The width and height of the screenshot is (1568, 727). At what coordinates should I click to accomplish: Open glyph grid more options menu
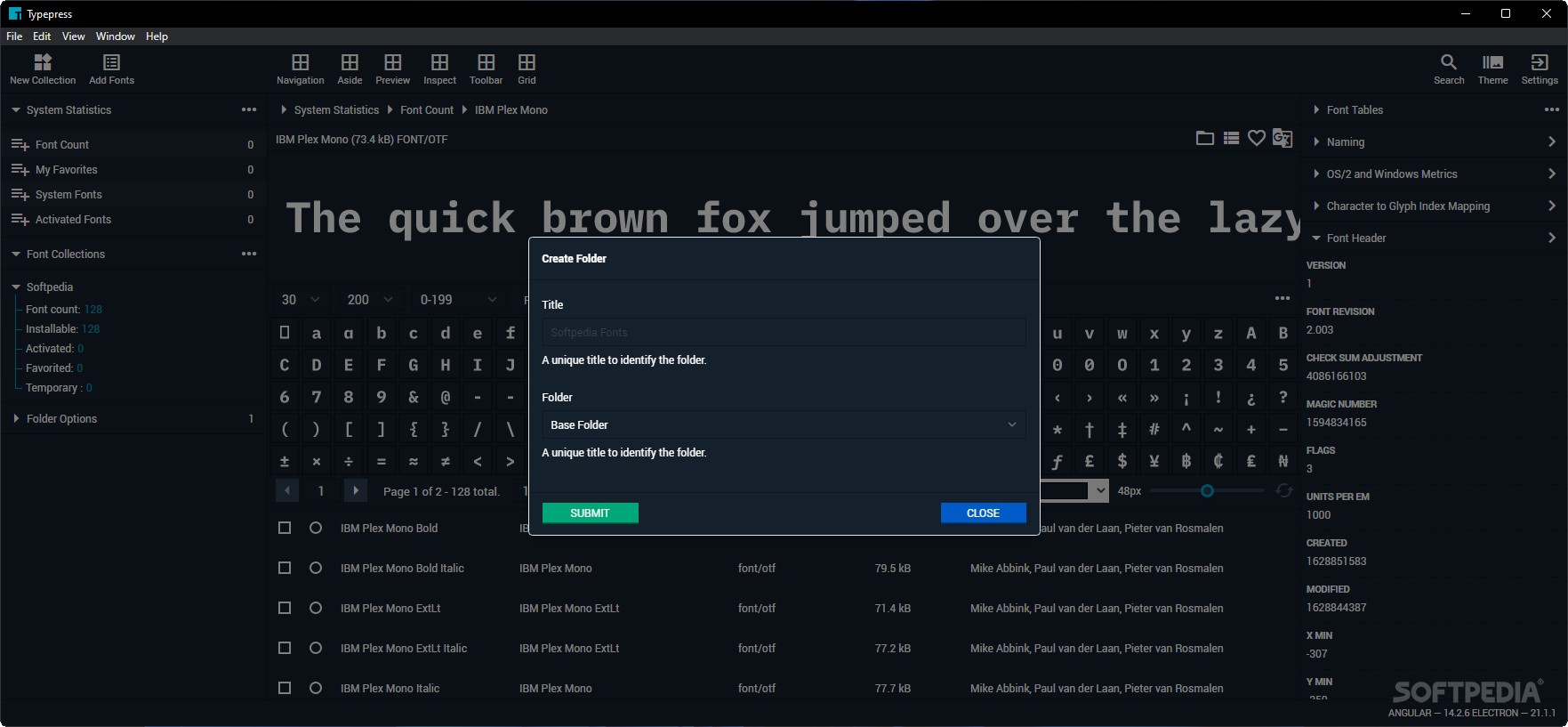point(1283,298)
